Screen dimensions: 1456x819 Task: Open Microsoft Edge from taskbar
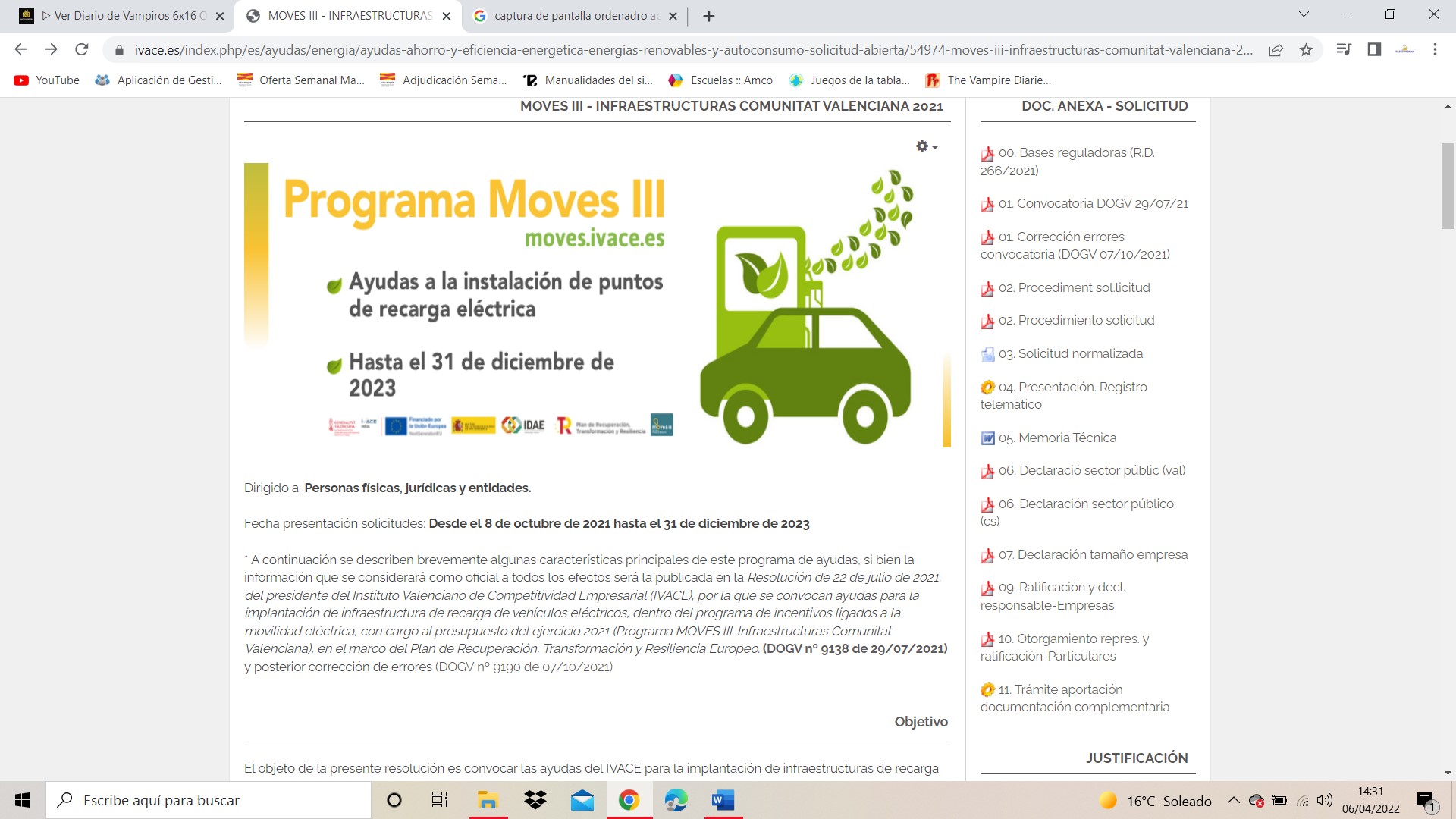(676, 800)
